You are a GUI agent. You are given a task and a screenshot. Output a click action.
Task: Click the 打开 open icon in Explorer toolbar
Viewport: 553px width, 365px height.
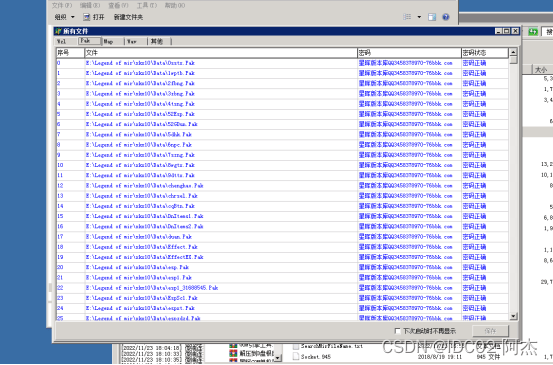coord(86,17)
